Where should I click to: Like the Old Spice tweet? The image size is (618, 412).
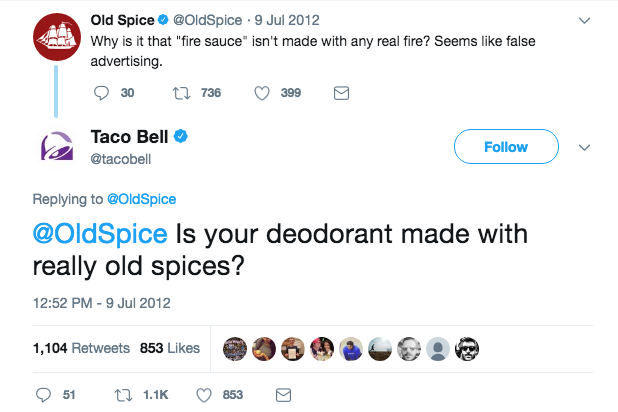point(265,93)
